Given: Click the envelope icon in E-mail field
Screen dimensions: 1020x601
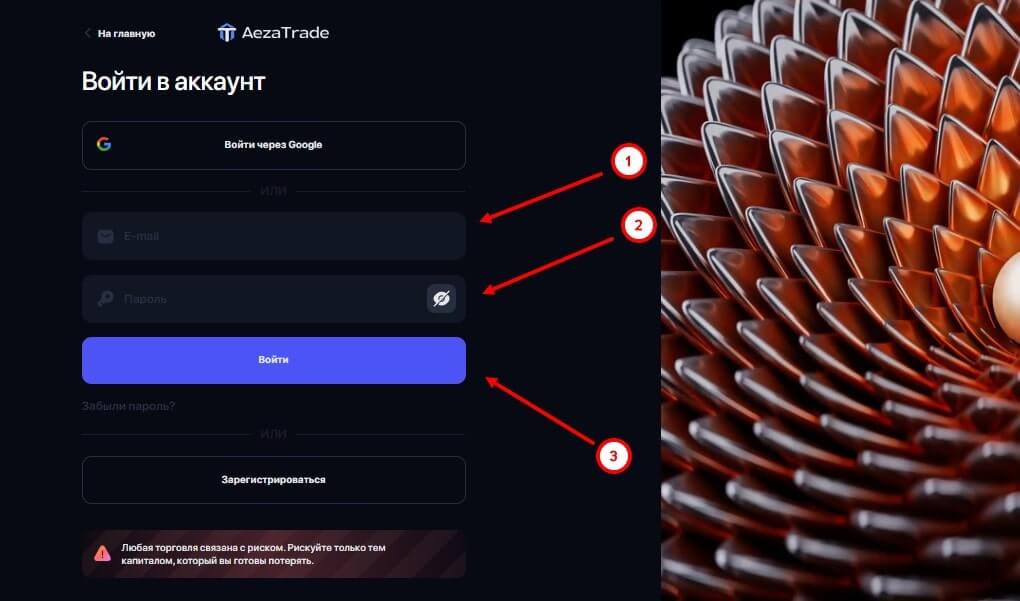Looking at the screenshot, I should tap(105, 236).
